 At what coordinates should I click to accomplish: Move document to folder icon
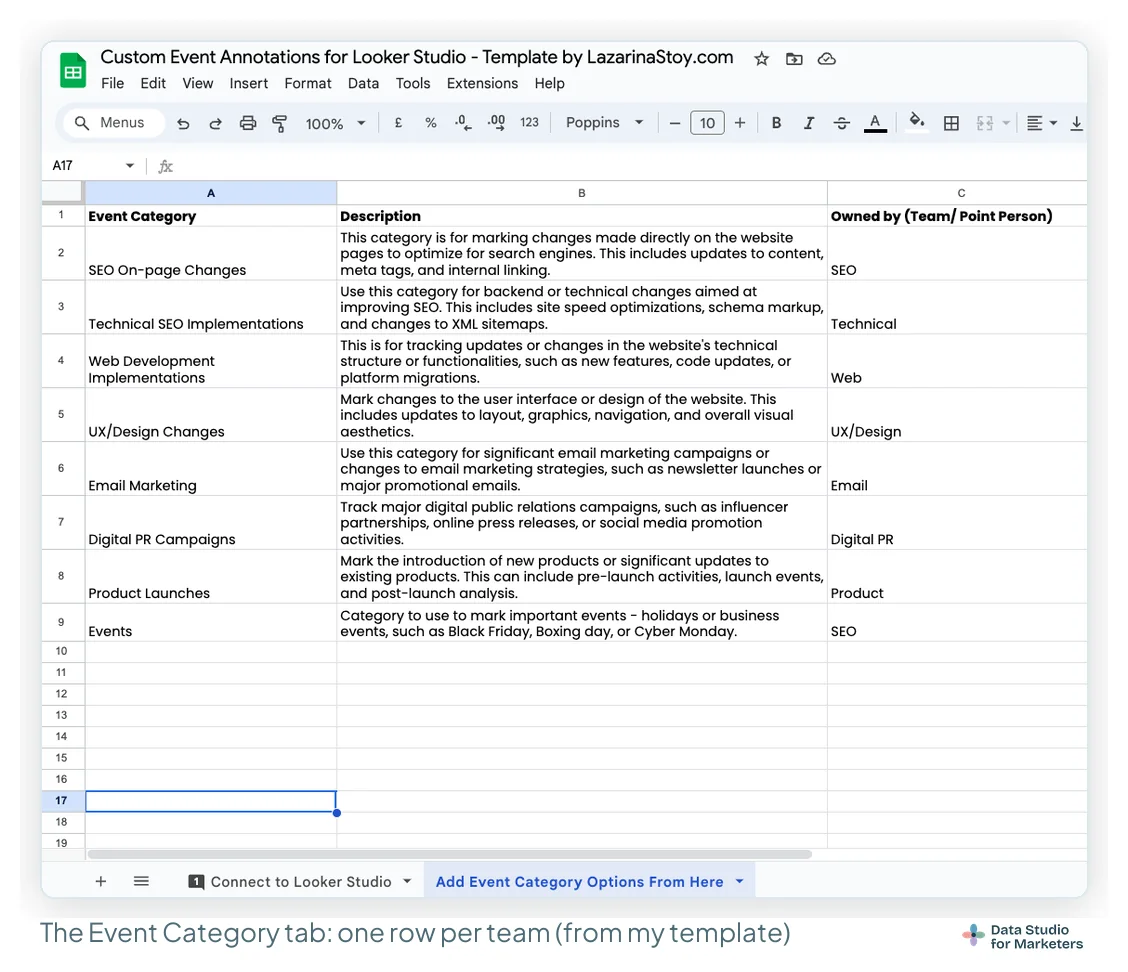point(794,59)
